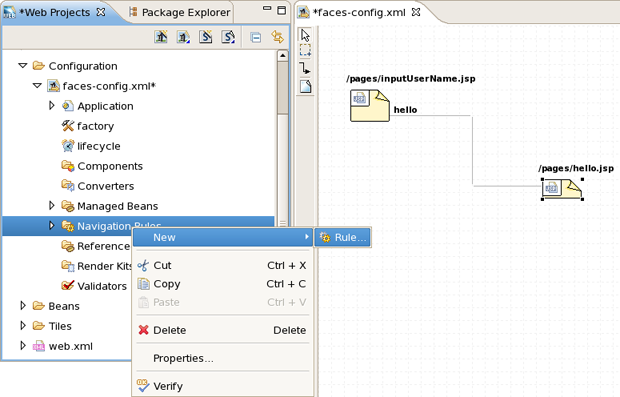Select the Converters tree item text
Screen dimensions: 620x397
tap(106, 186)
